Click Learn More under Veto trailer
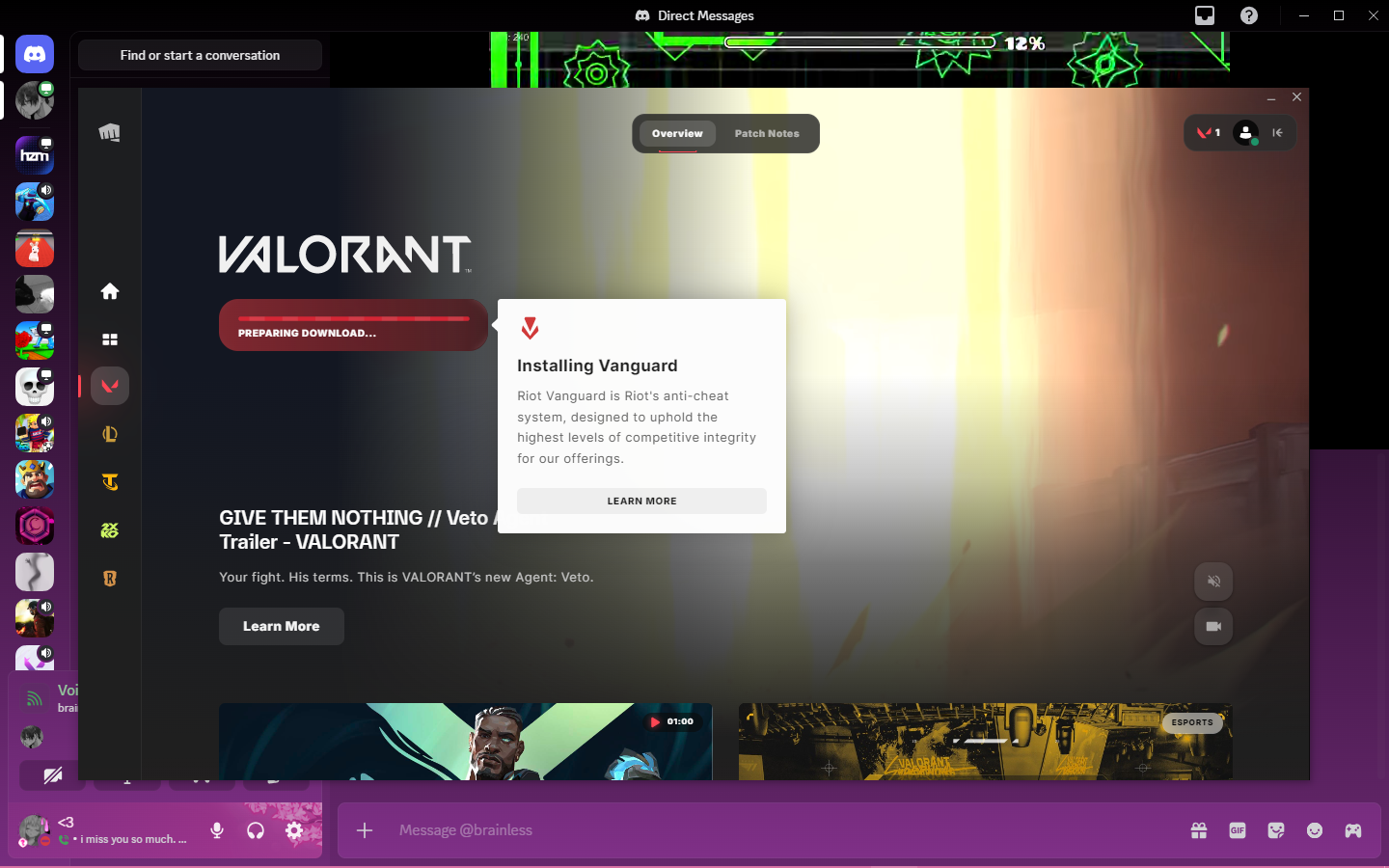 pos(282,627)
